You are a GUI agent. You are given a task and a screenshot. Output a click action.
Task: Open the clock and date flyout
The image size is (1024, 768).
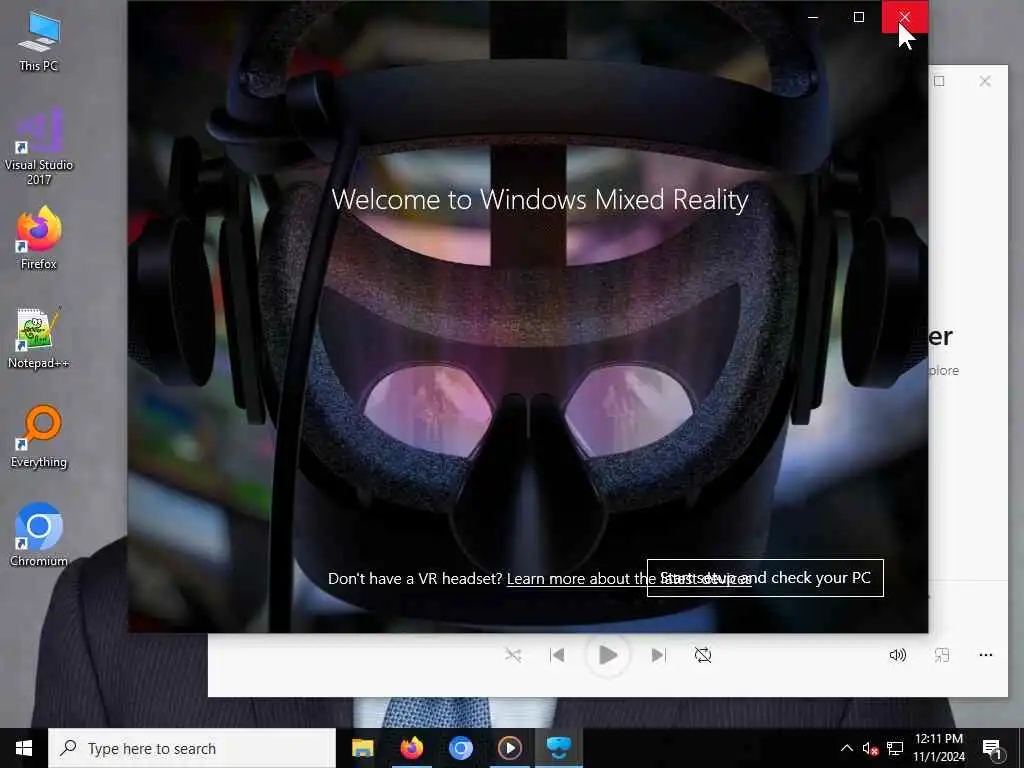[x=938, y=748]
